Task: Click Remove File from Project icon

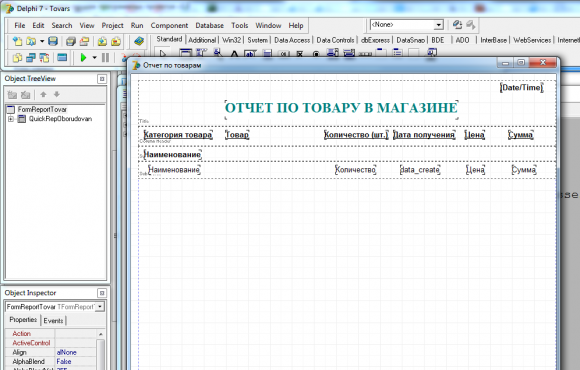Action: (116, 41)
